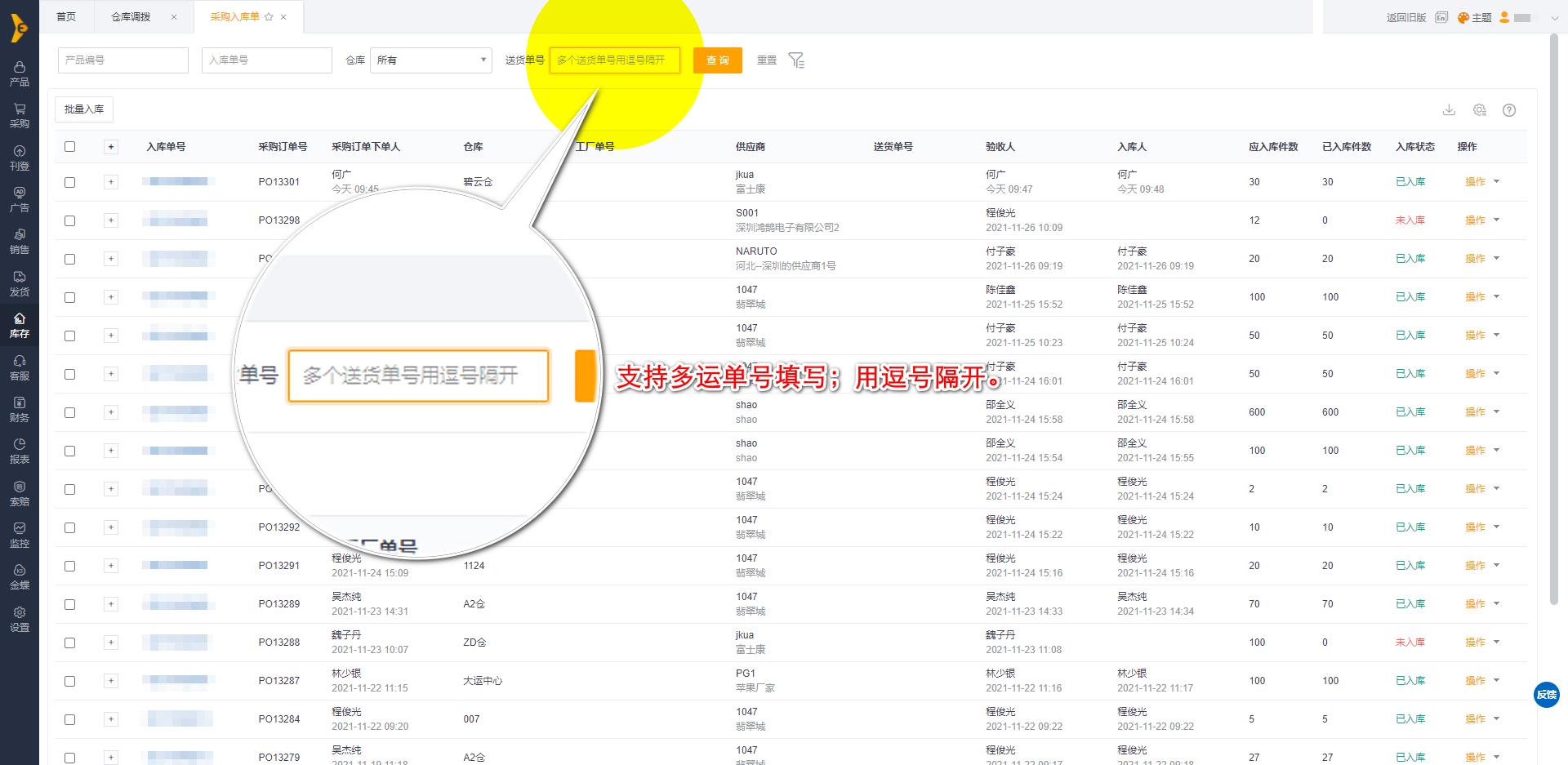Click the language En icon
1568x765 pixels.
(1441, 17)
